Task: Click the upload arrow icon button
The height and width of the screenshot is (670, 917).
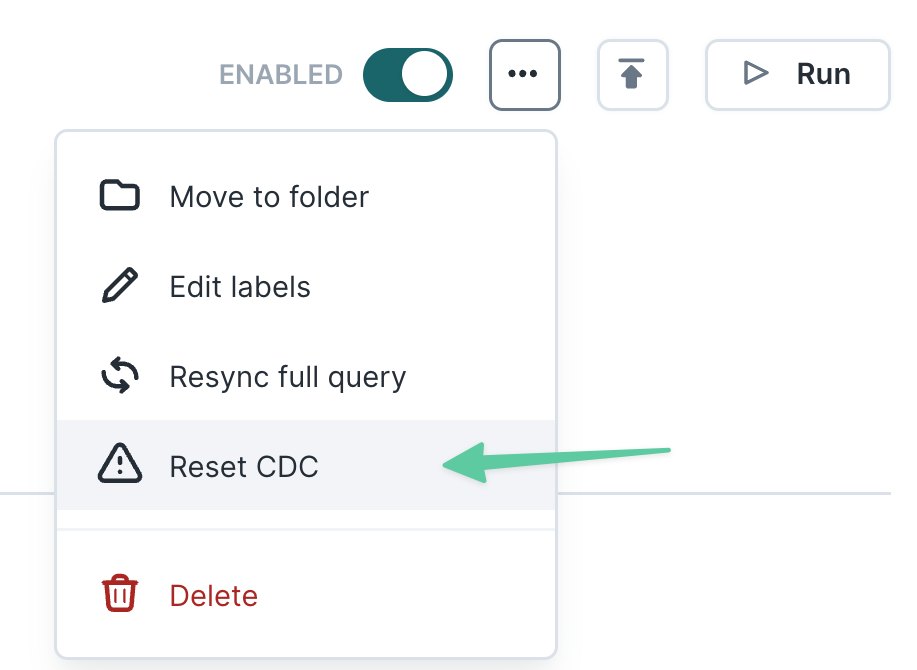Action: pyautogui.click(x=632, y=75)
